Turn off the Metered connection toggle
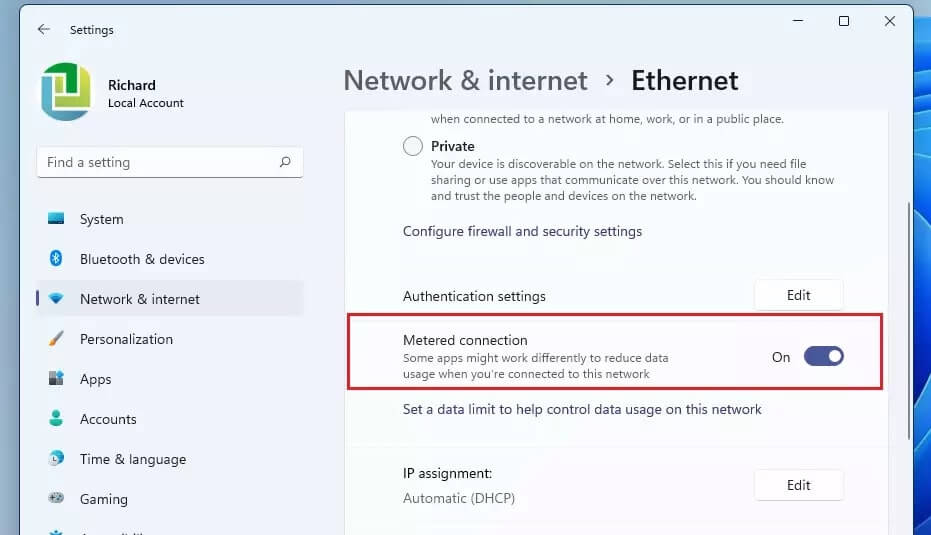The image size is (931, 535). (x=824, y=356)
